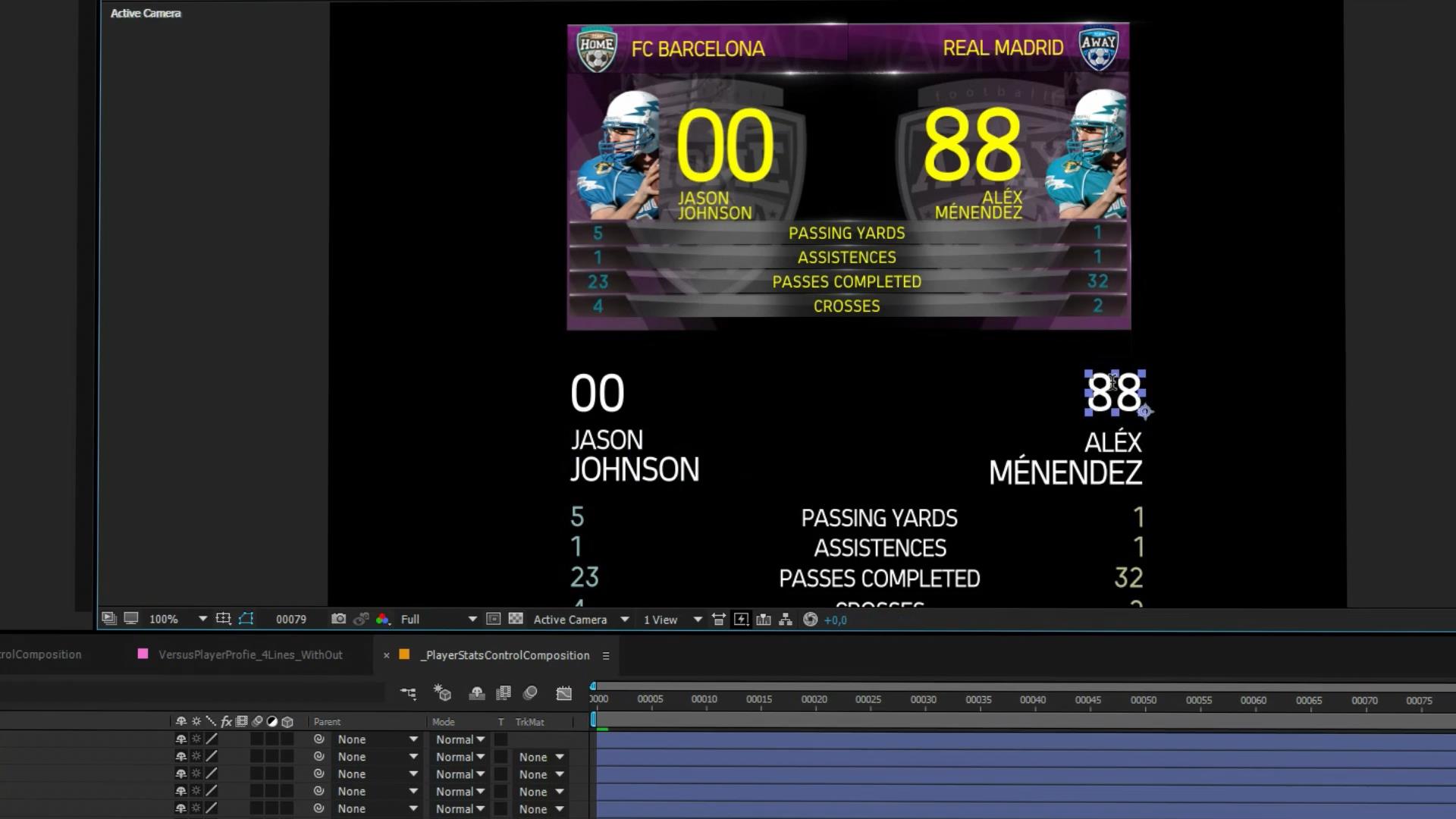Screen dimensions: 1456x819
Task: Open the Composition Mini-Flowchart icon
Action: pyautogui.click(x=408, y=692)
